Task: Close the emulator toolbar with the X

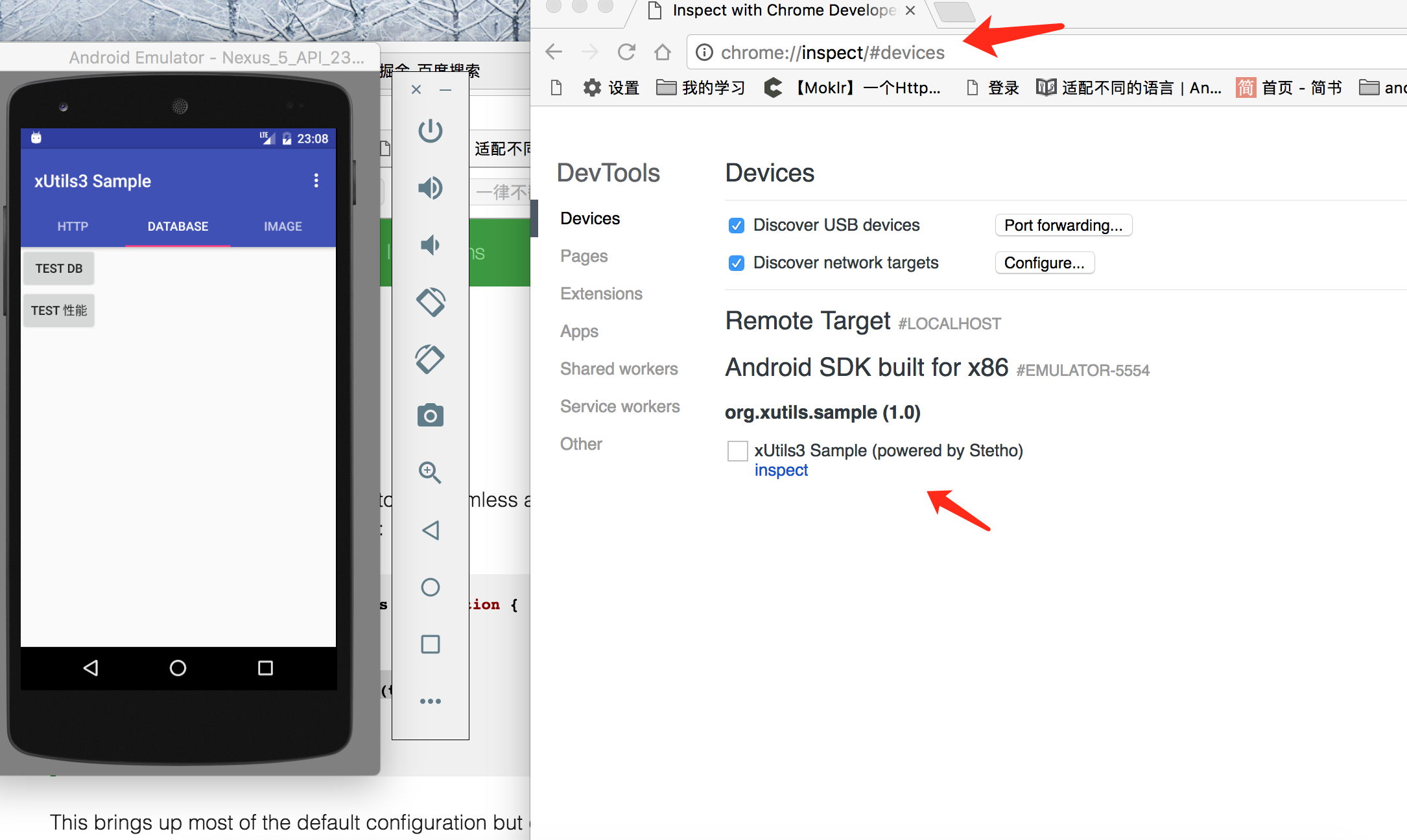Action: [416, 89]
